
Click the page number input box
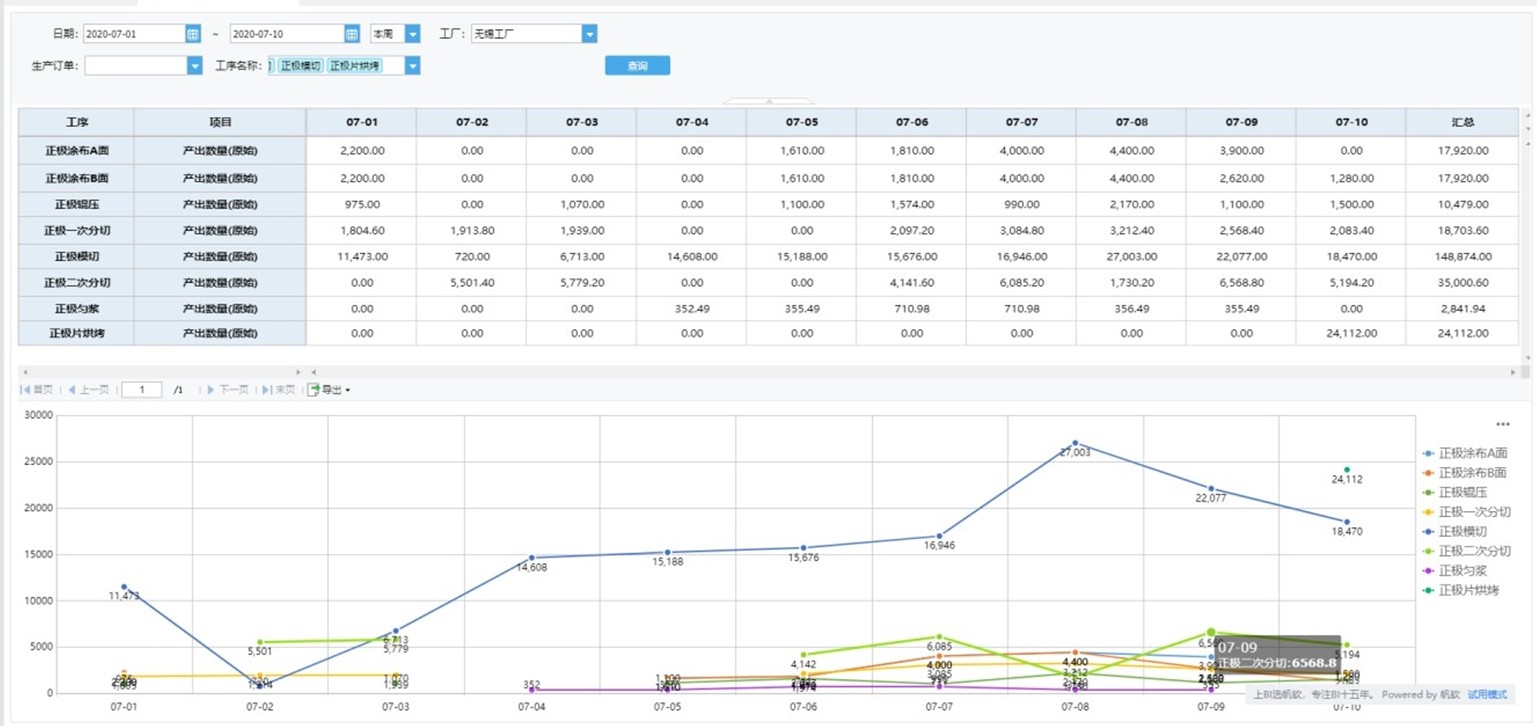point(142,390)
